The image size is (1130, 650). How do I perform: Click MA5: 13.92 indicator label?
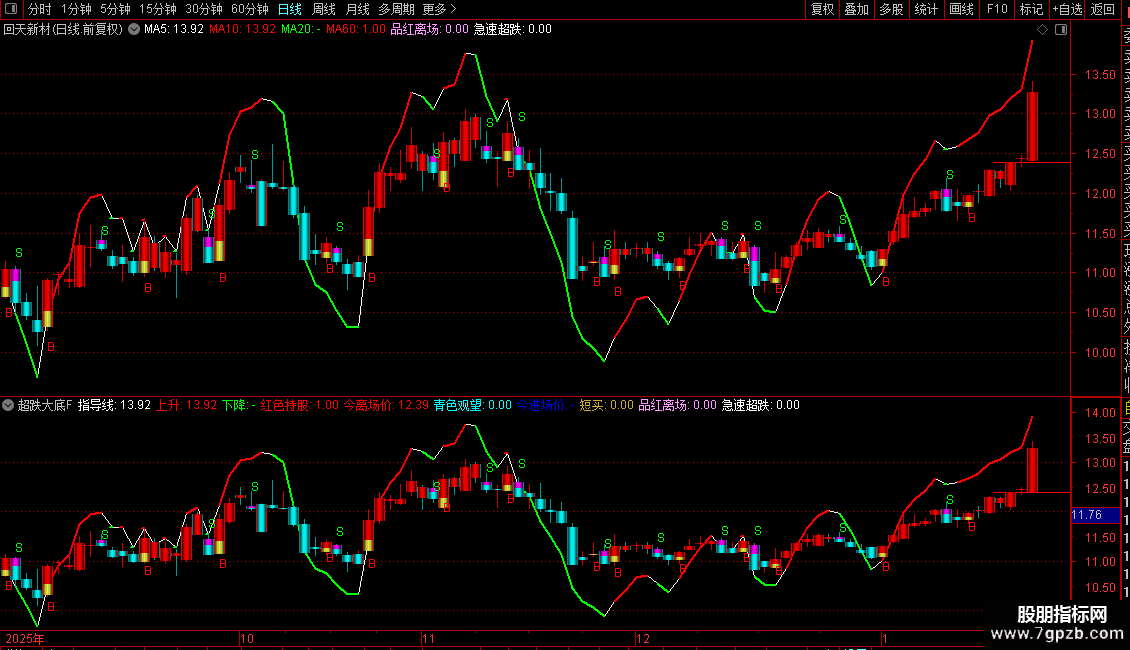pyautogui.click(x=174, y=30)
